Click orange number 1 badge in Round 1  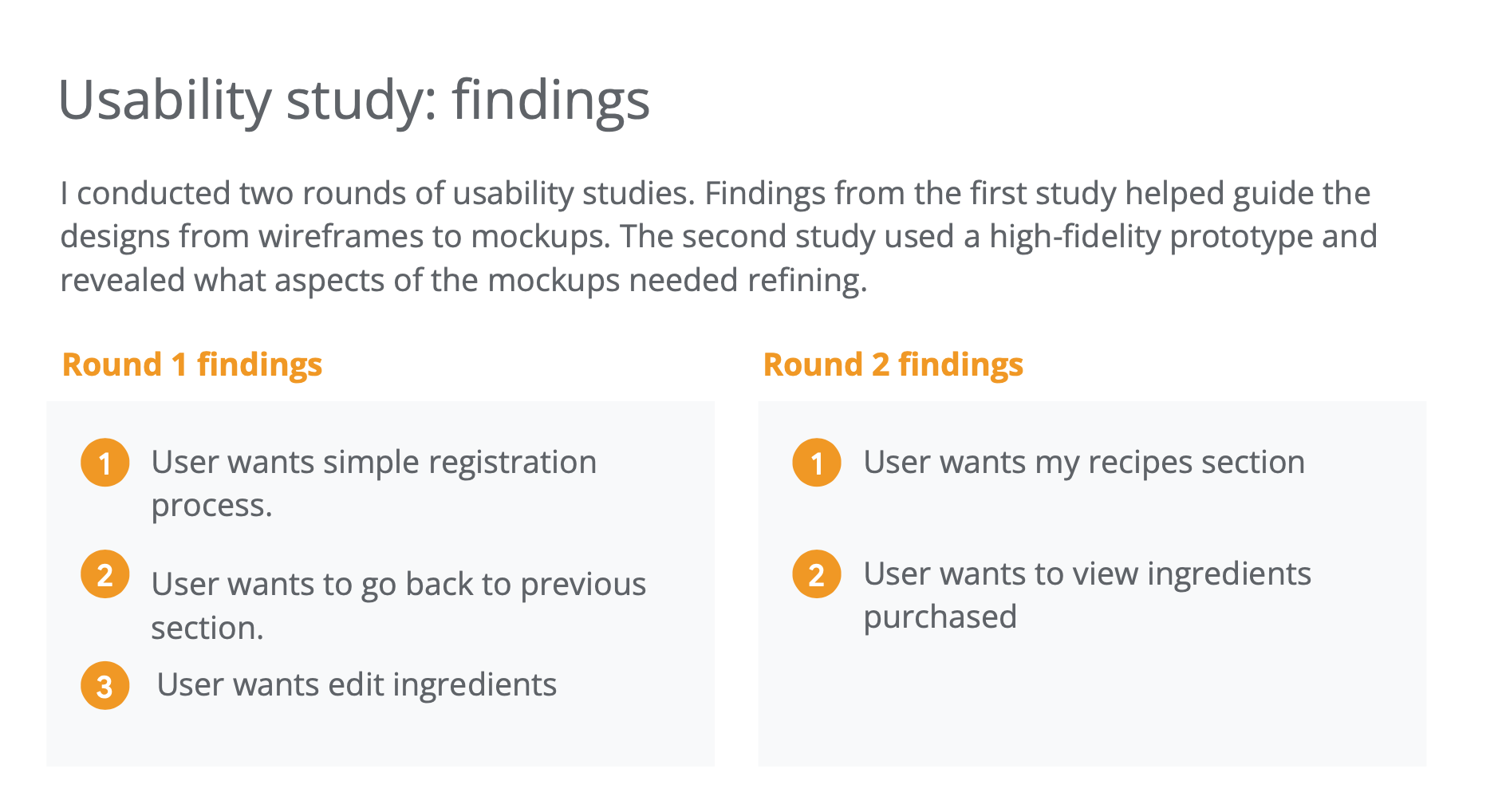click(104, 463)
